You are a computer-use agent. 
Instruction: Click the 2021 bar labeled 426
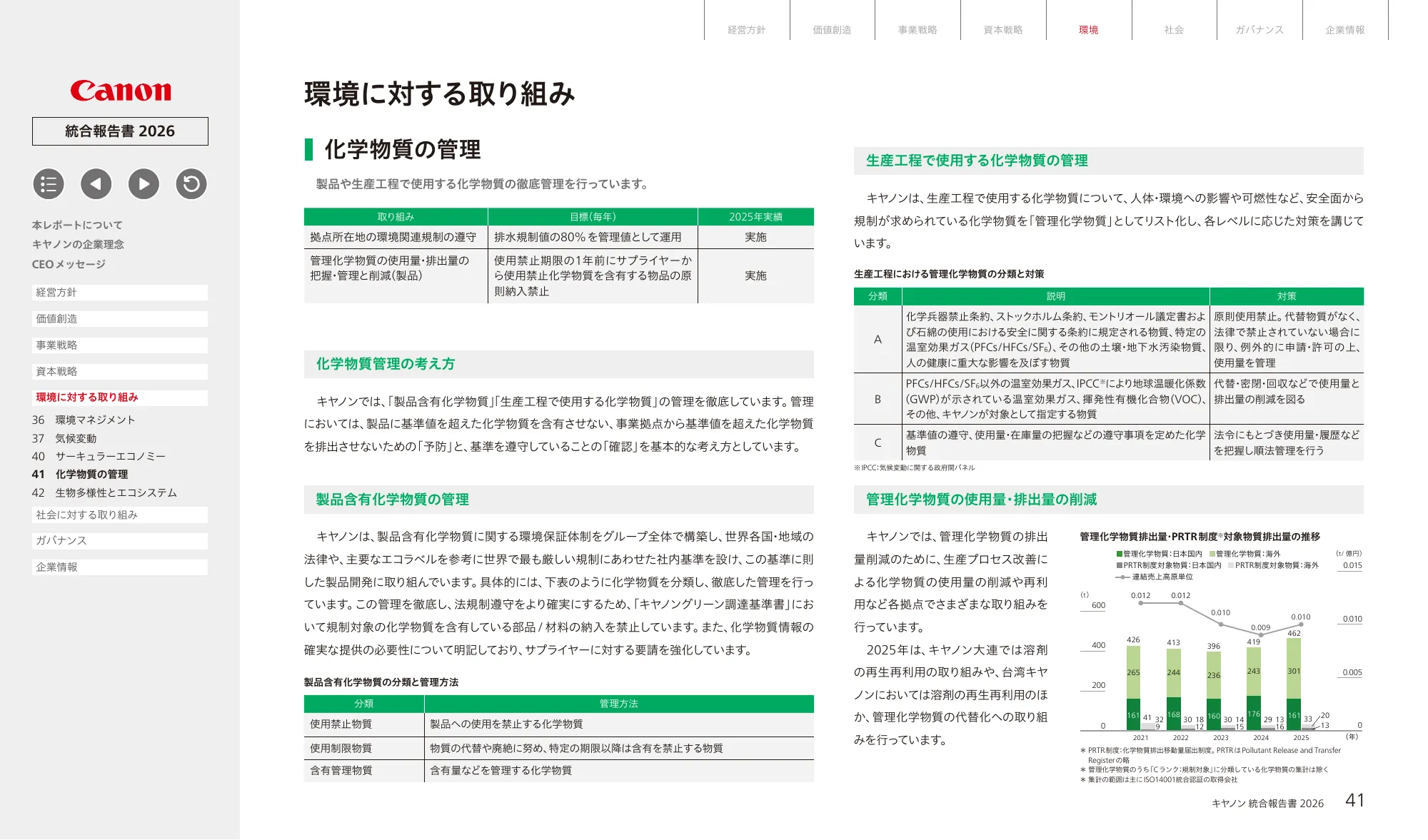click(1133, 687)
